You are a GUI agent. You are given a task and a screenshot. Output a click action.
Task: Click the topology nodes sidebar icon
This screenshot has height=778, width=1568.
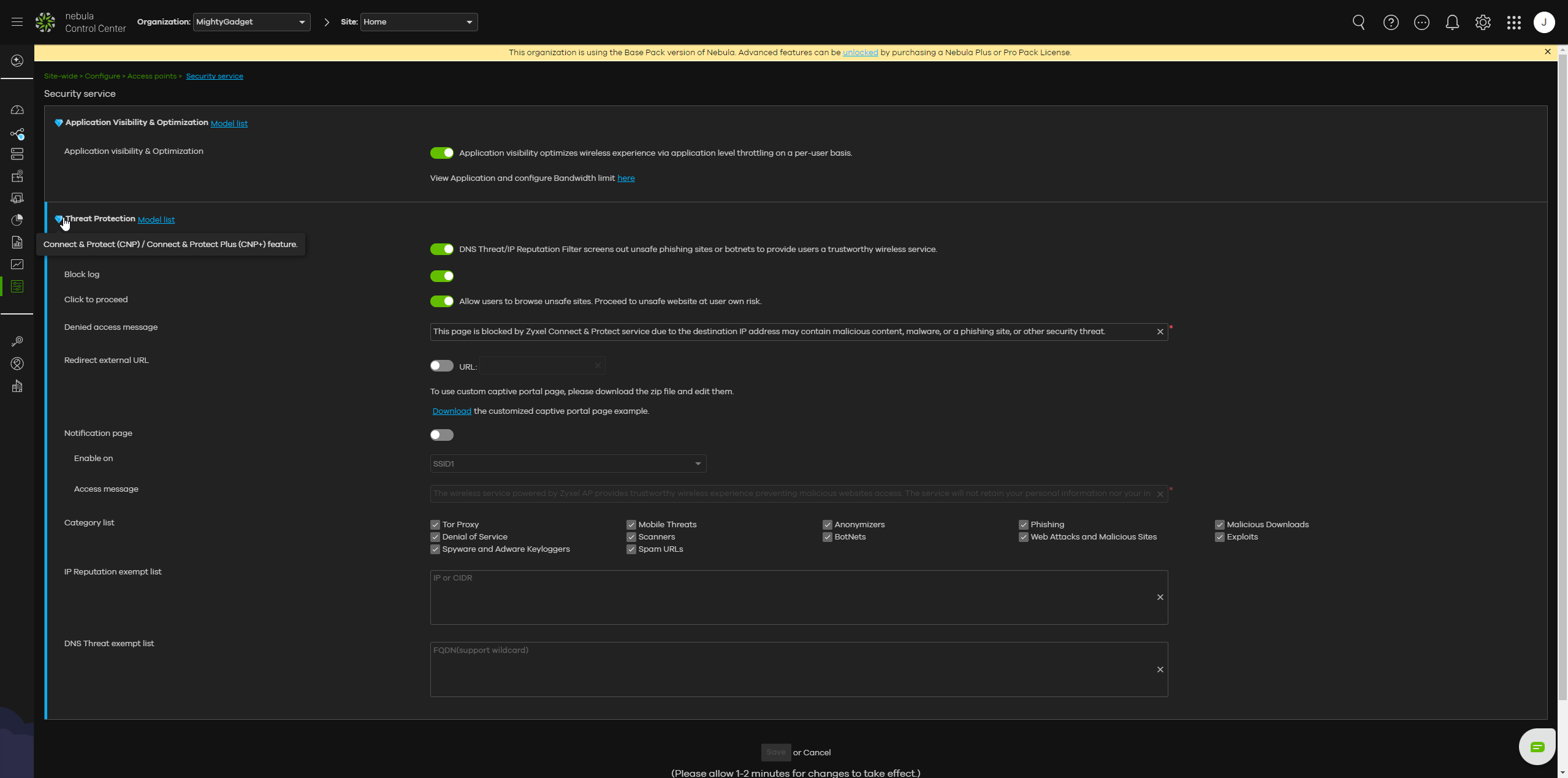click(17, 134)
